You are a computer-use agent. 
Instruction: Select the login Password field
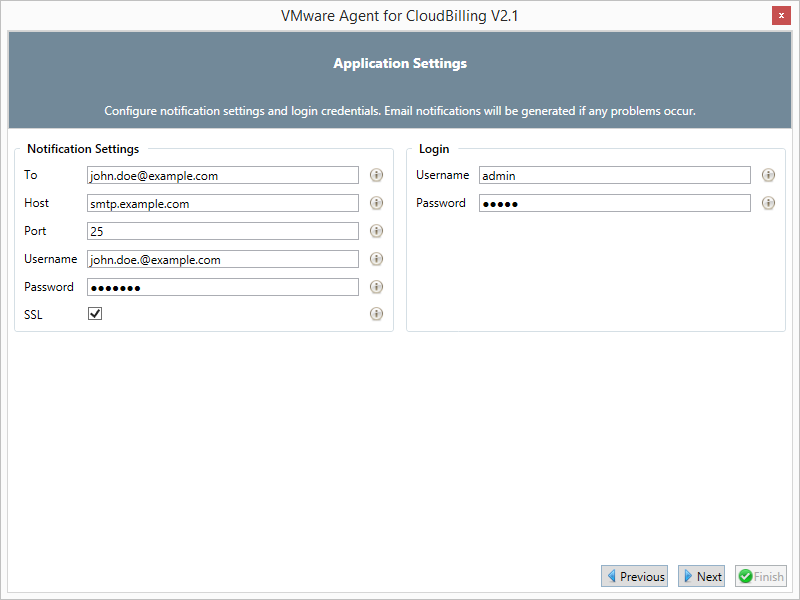coord(614,203)
